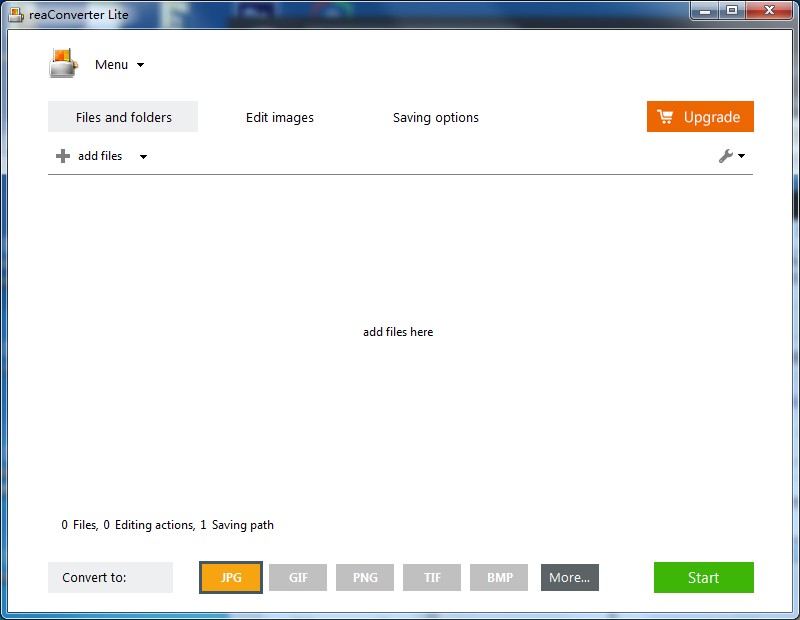
Task: Open More... formats list
Action: coord(570,578)
